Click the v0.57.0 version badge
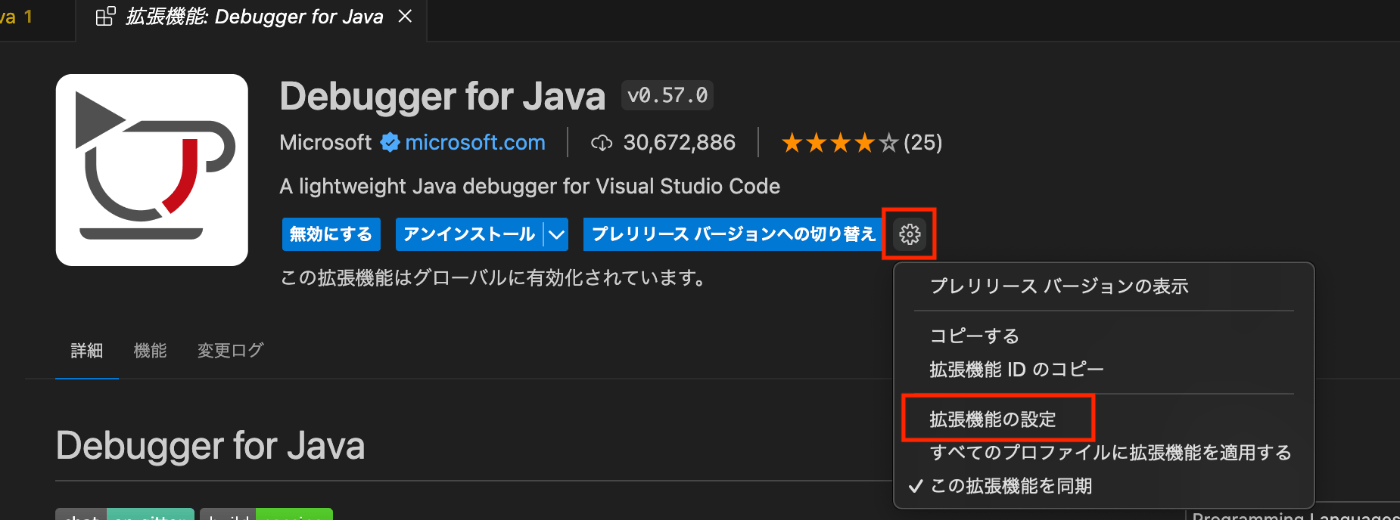This screenshot has width=1400, height=520. coord(667,96)
